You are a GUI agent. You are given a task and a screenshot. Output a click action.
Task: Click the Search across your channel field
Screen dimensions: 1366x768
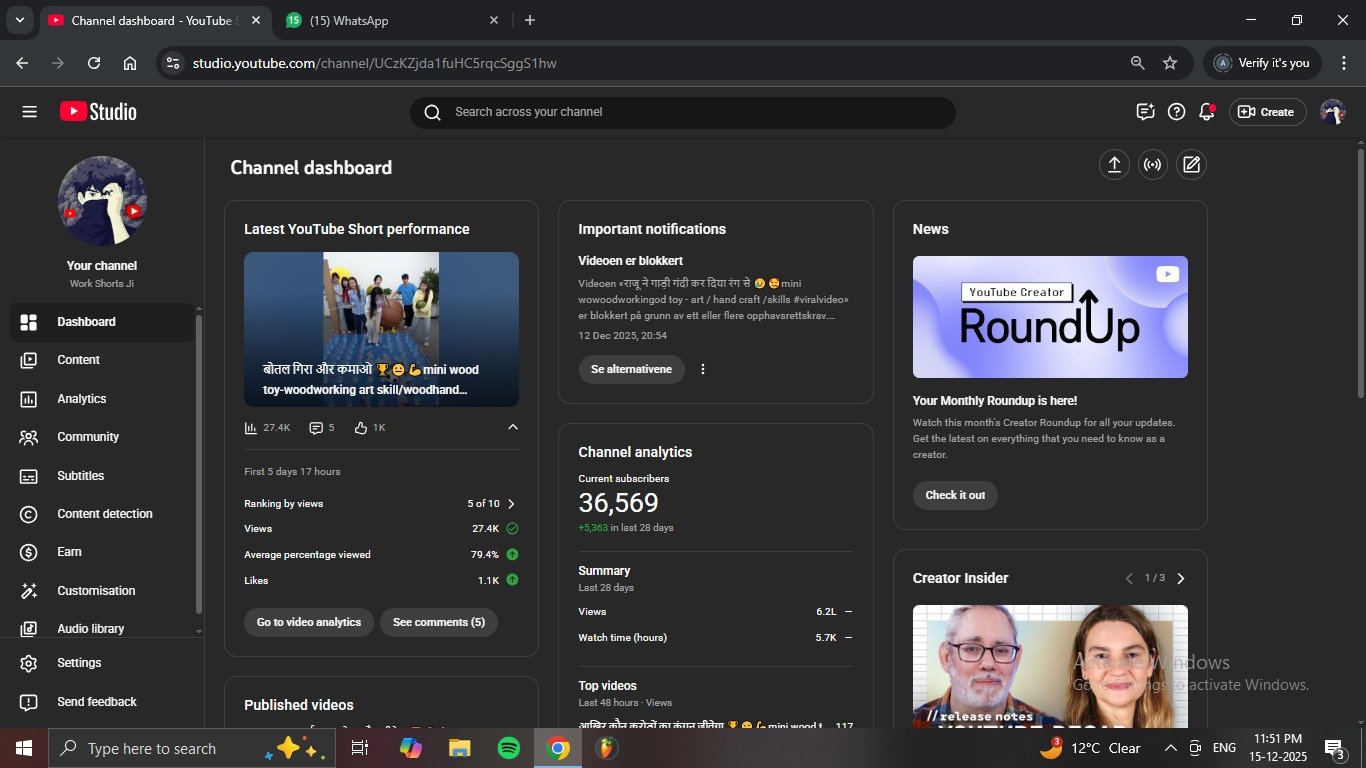682,112
